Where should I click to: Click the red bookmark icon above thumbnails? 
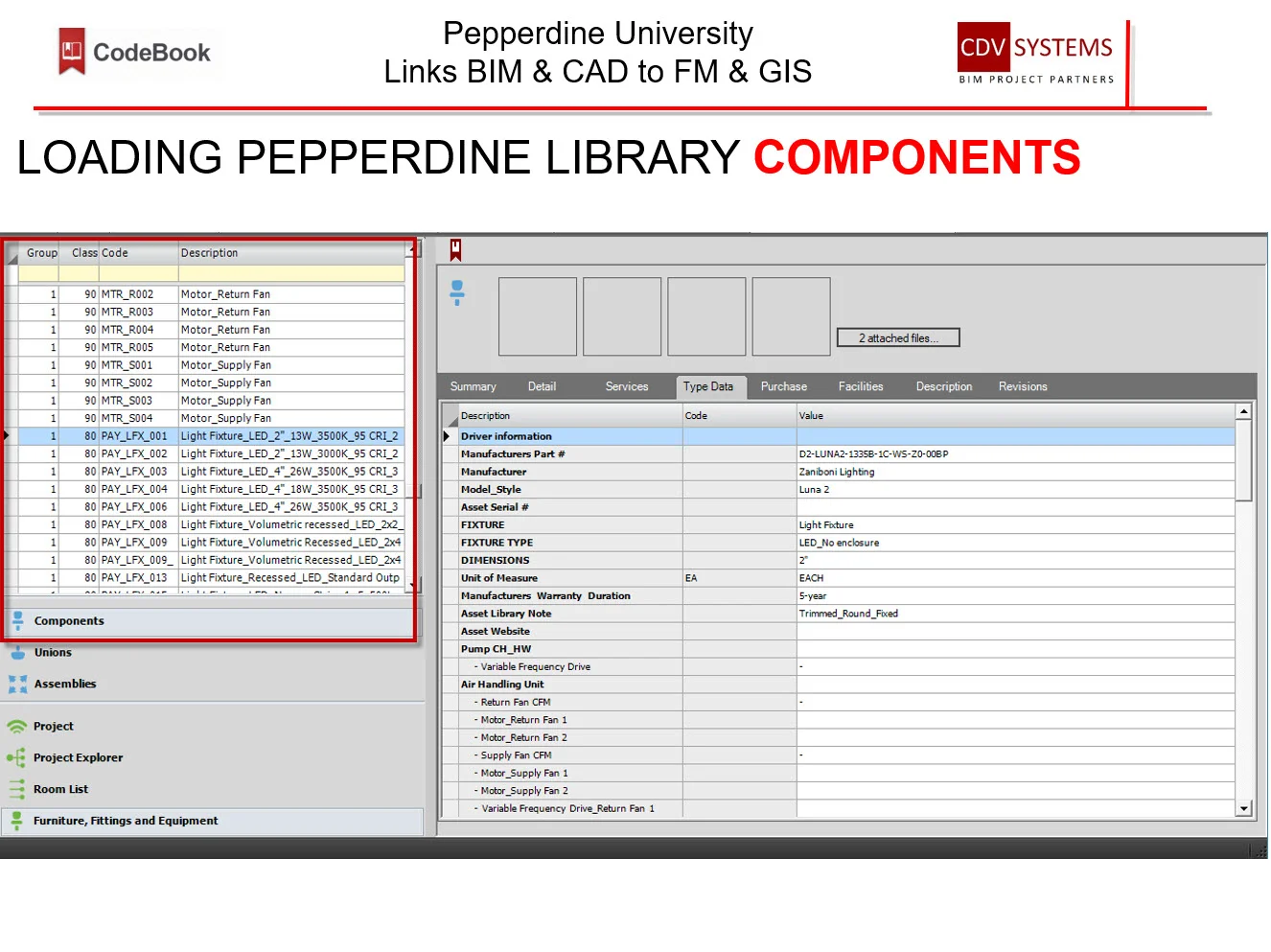tap(456, 249)
